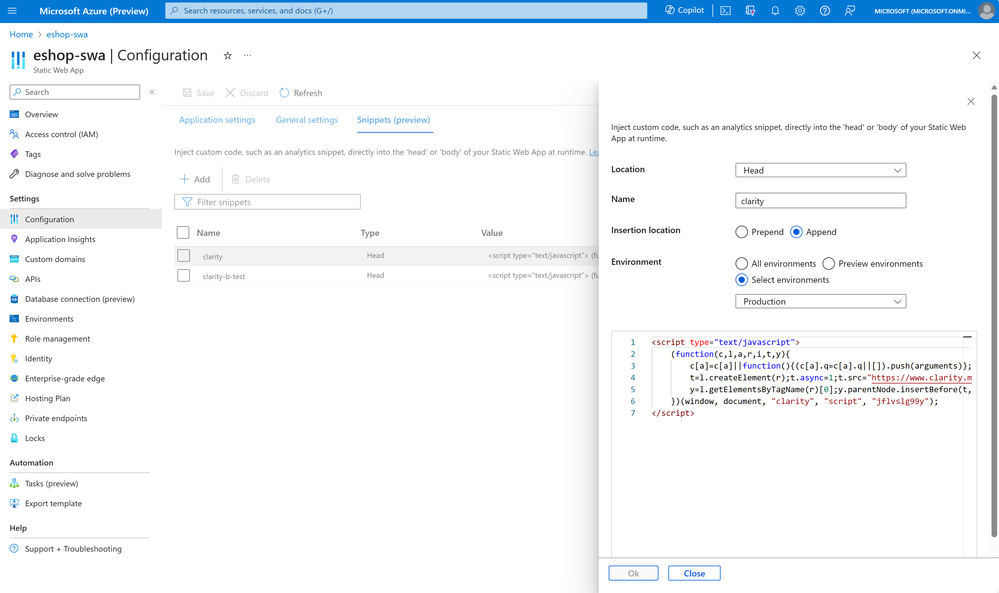Open Database connection (preview)
Screen dimensions: 999x593
80,299
